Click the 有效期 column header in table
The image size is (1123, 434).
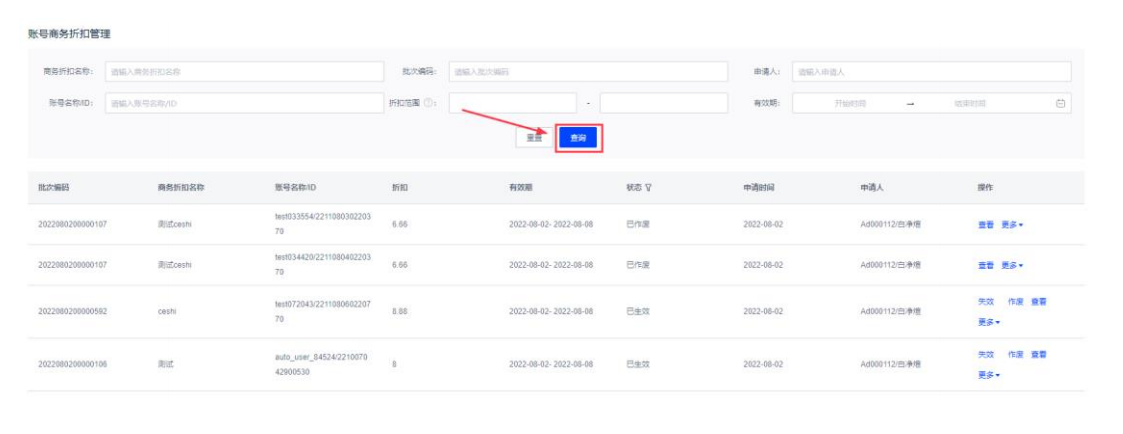point(521,188)
